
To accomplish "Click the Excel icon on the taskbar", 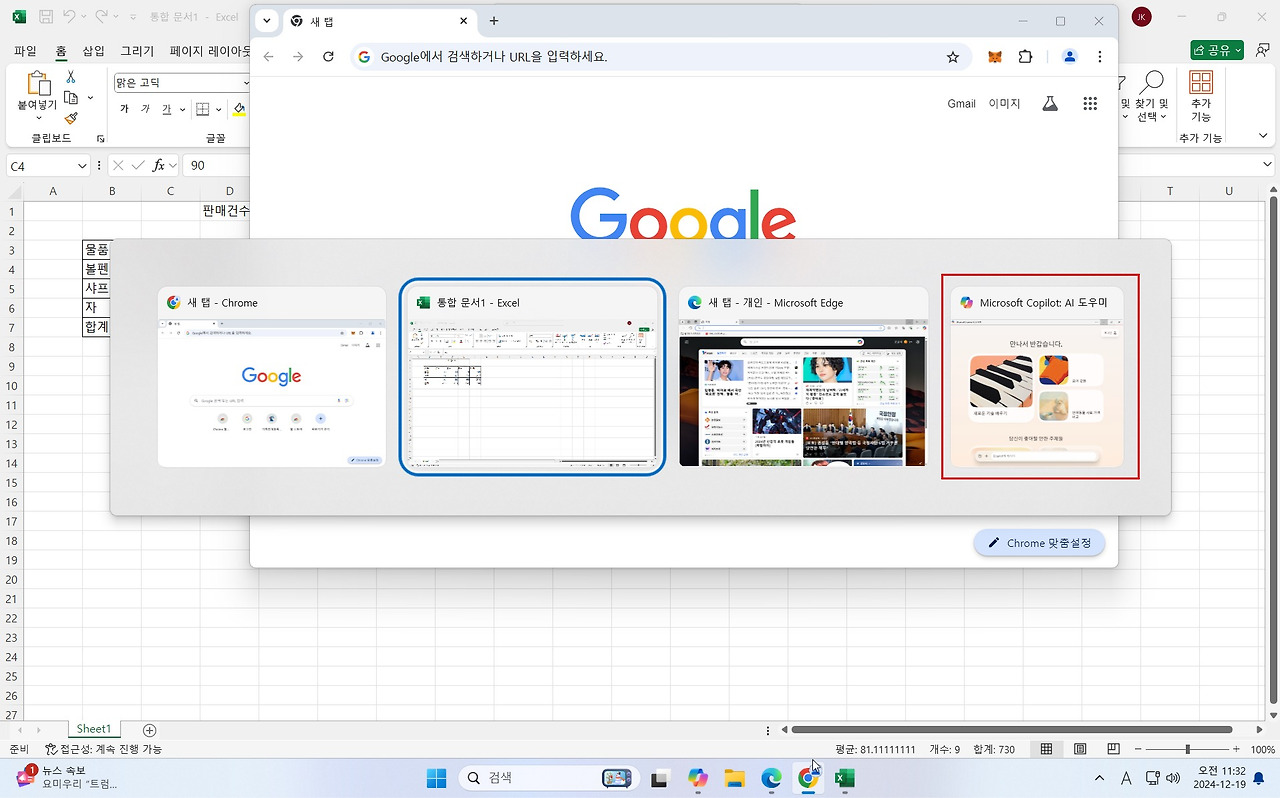I will [x=845, y=778].
